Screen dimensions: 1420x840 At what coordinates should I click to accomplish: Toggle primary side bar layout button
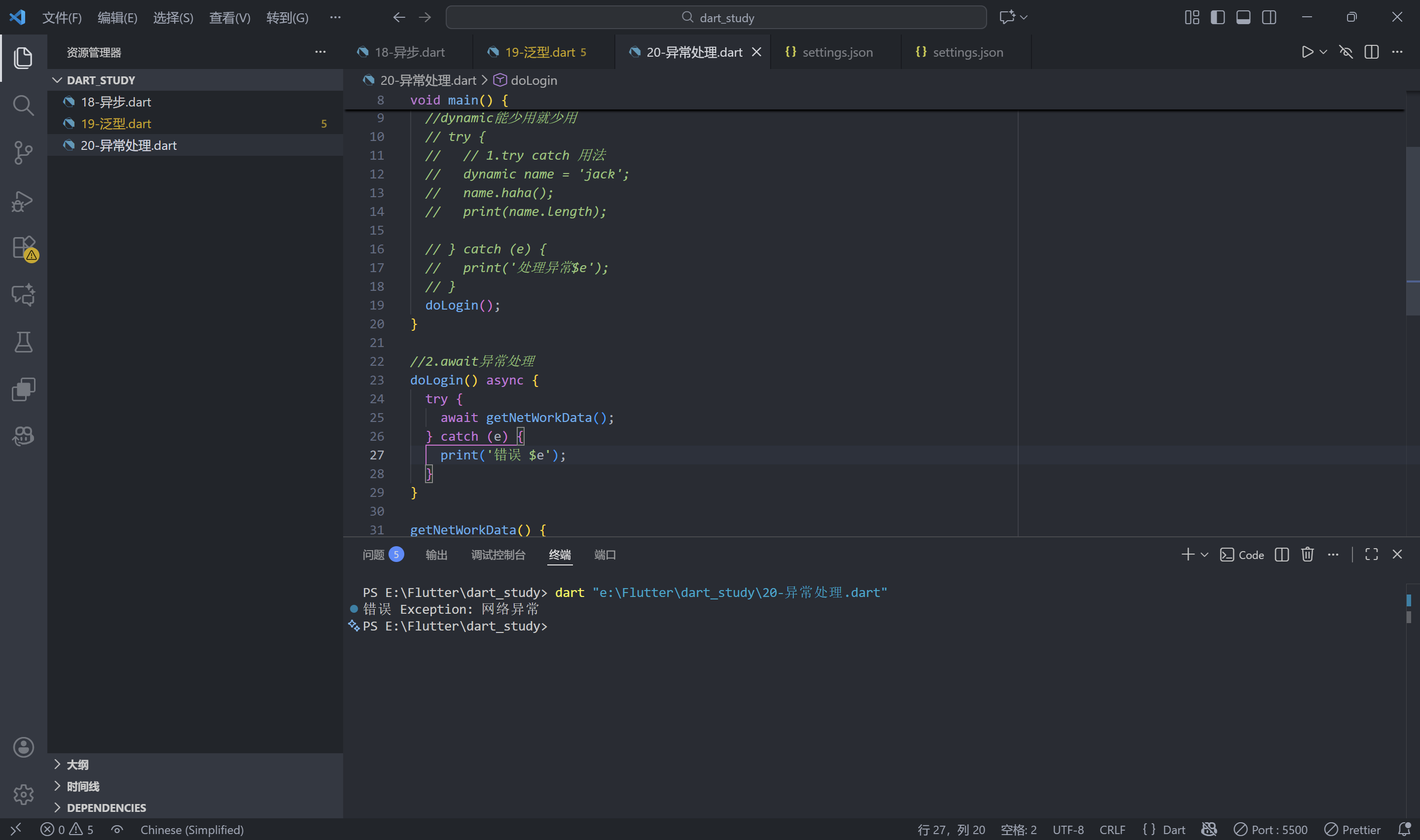pos(1217,18)
